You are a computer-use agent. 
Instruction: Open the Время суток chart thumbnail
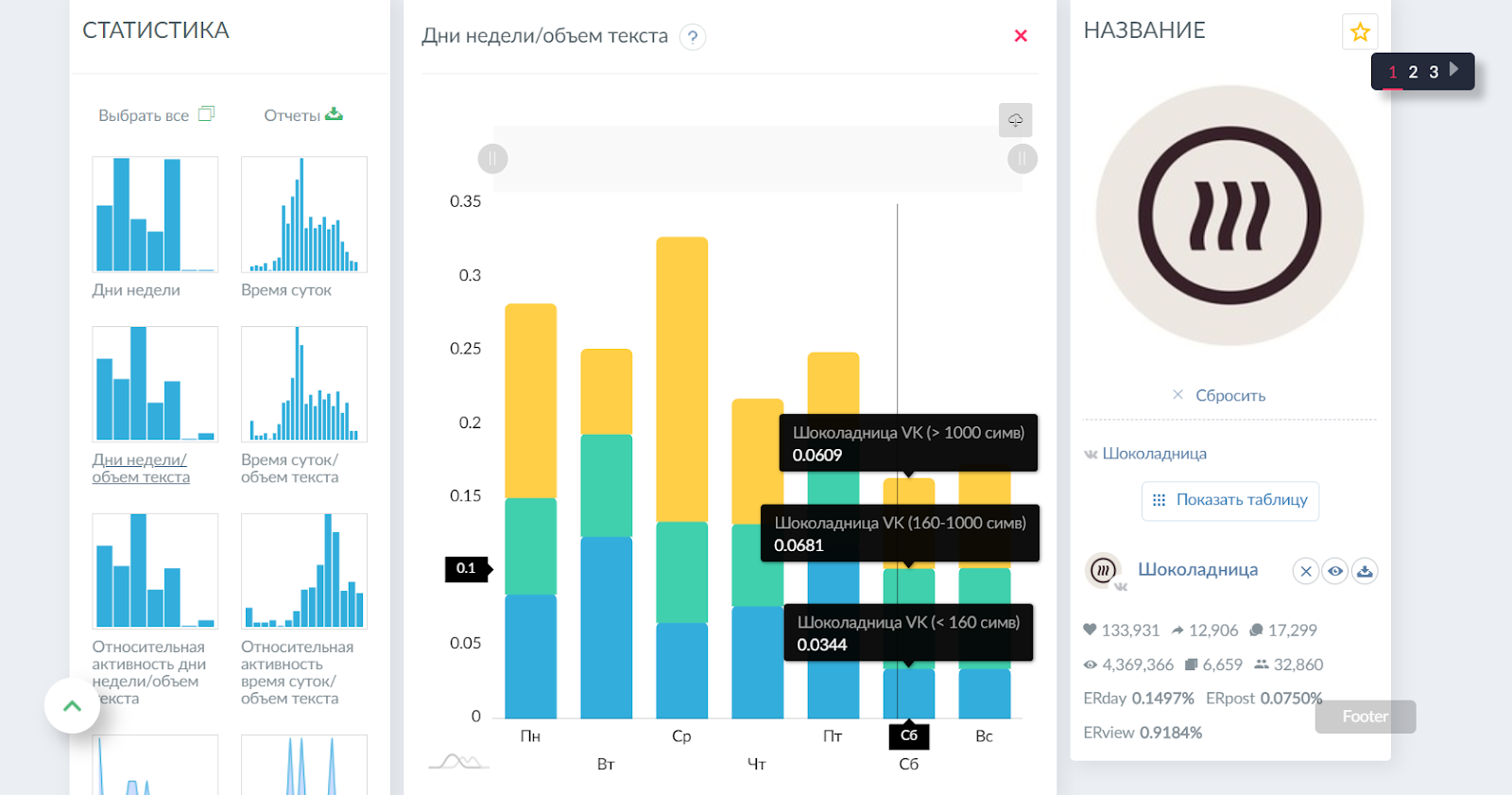(x=303, y=215)
